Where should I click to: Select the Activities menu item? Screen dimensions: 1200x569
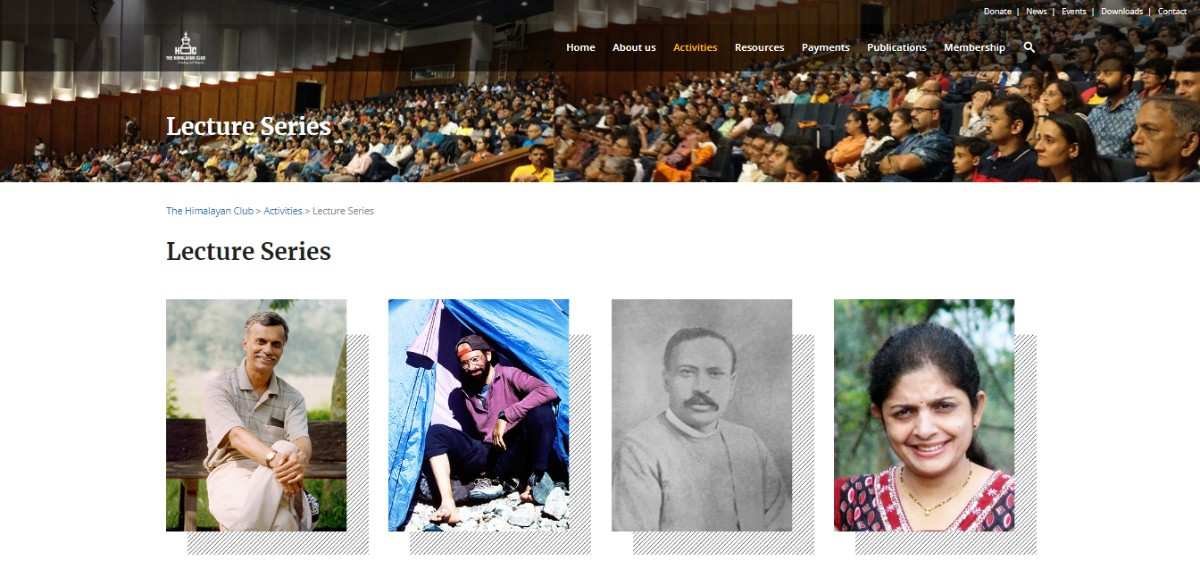click(695, 47)
